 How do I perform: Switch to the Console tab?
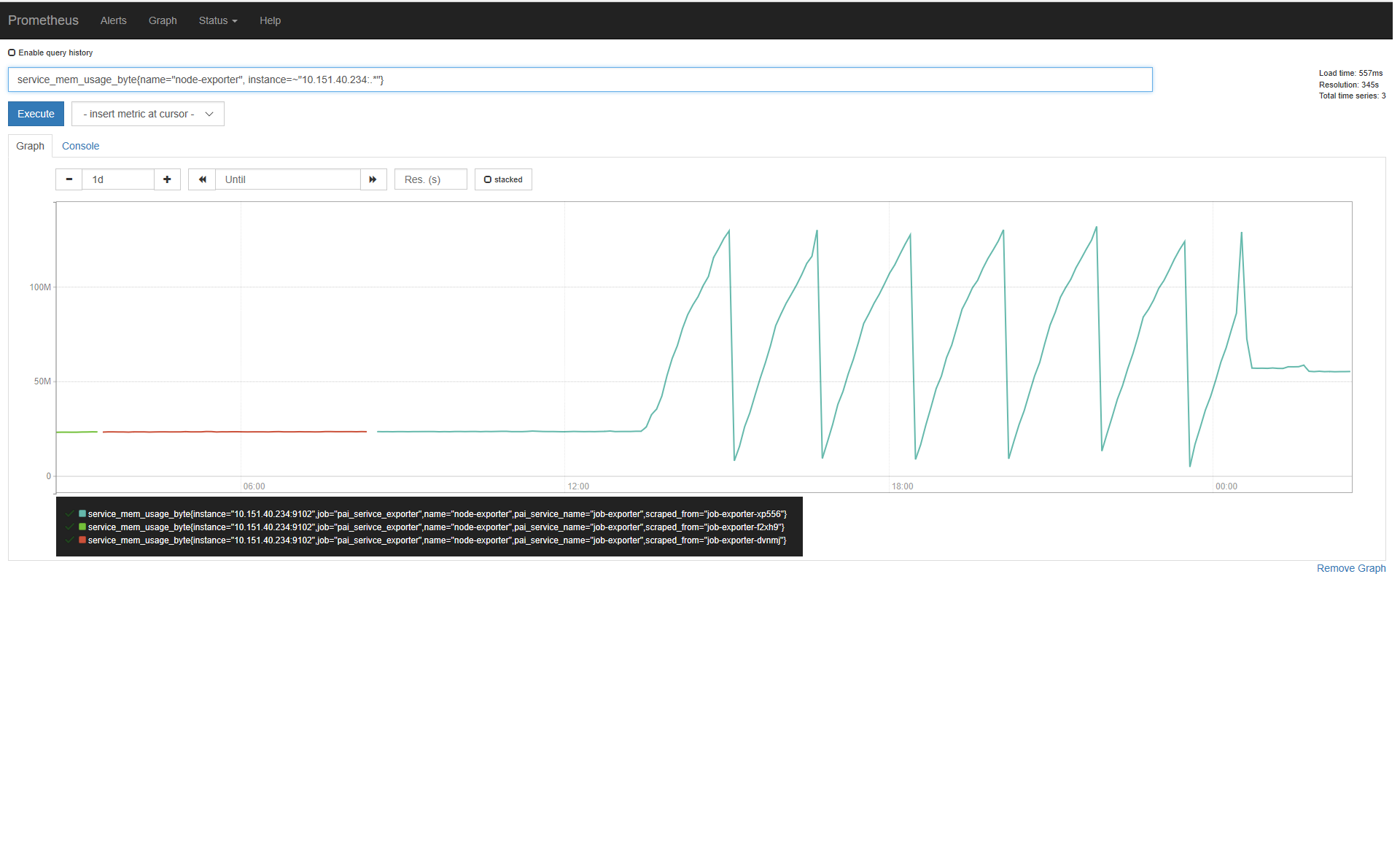coord(80,146)
